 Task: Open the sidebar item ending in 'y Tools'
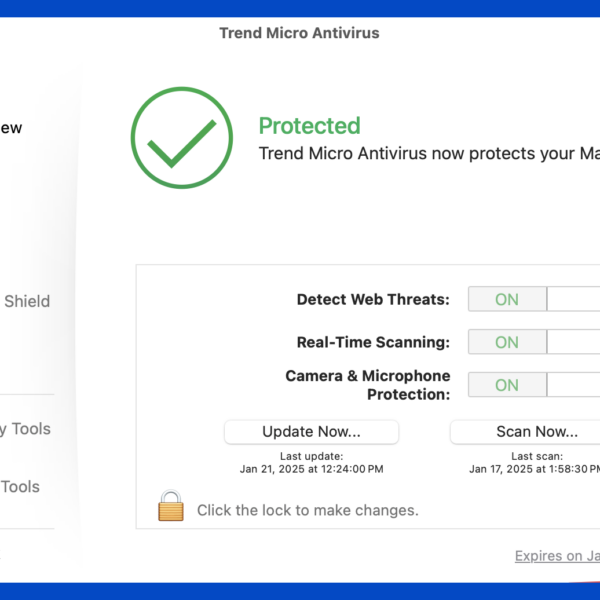point(25,429)
